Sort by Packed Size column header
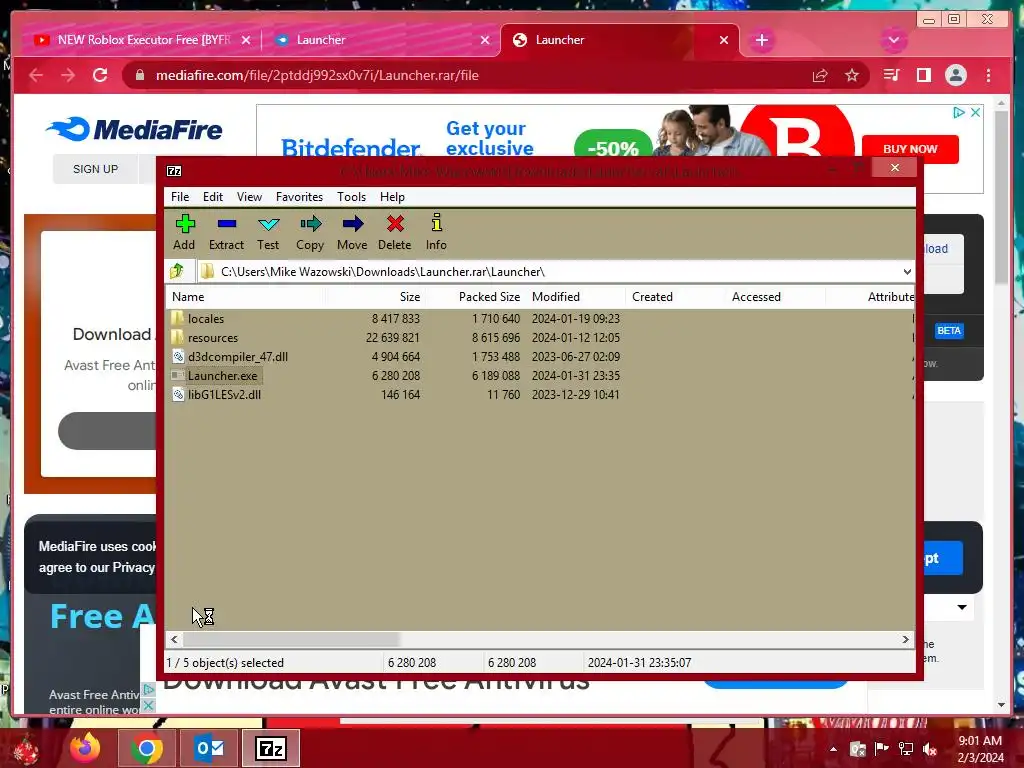This screenshot has width=1024, height=768. tap(475, 296)
